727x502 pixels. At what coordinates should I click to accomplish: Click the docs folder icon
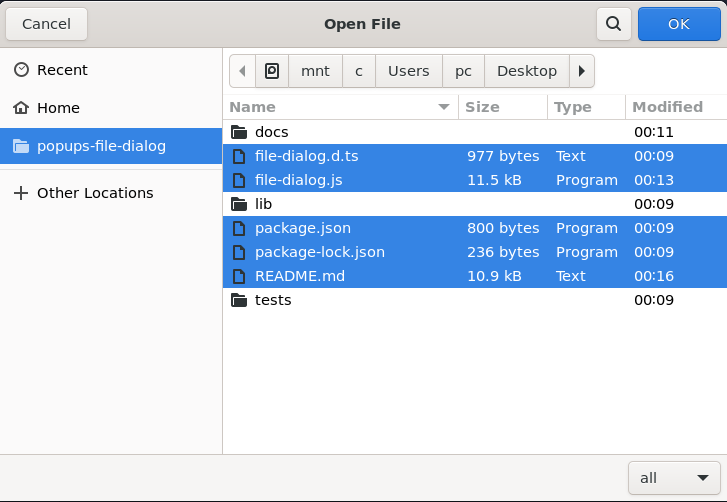[x=239, y=132]
